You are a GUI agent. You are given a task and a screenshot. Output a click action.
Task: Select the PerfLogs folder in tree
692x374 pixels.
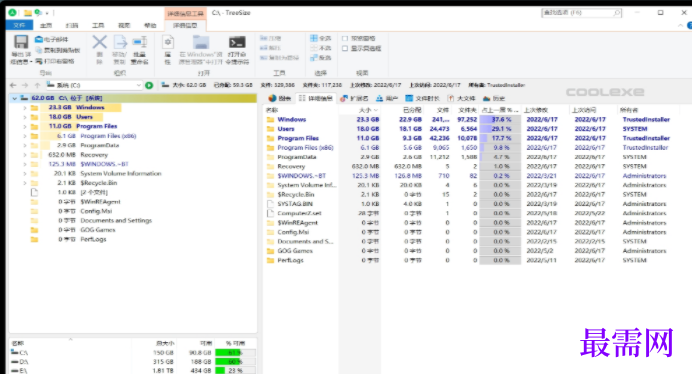pos(93,239)
